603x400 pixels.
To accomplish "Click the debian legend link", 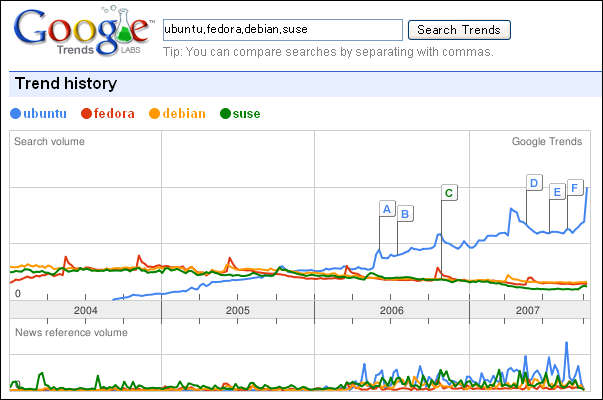I will 184,113.
